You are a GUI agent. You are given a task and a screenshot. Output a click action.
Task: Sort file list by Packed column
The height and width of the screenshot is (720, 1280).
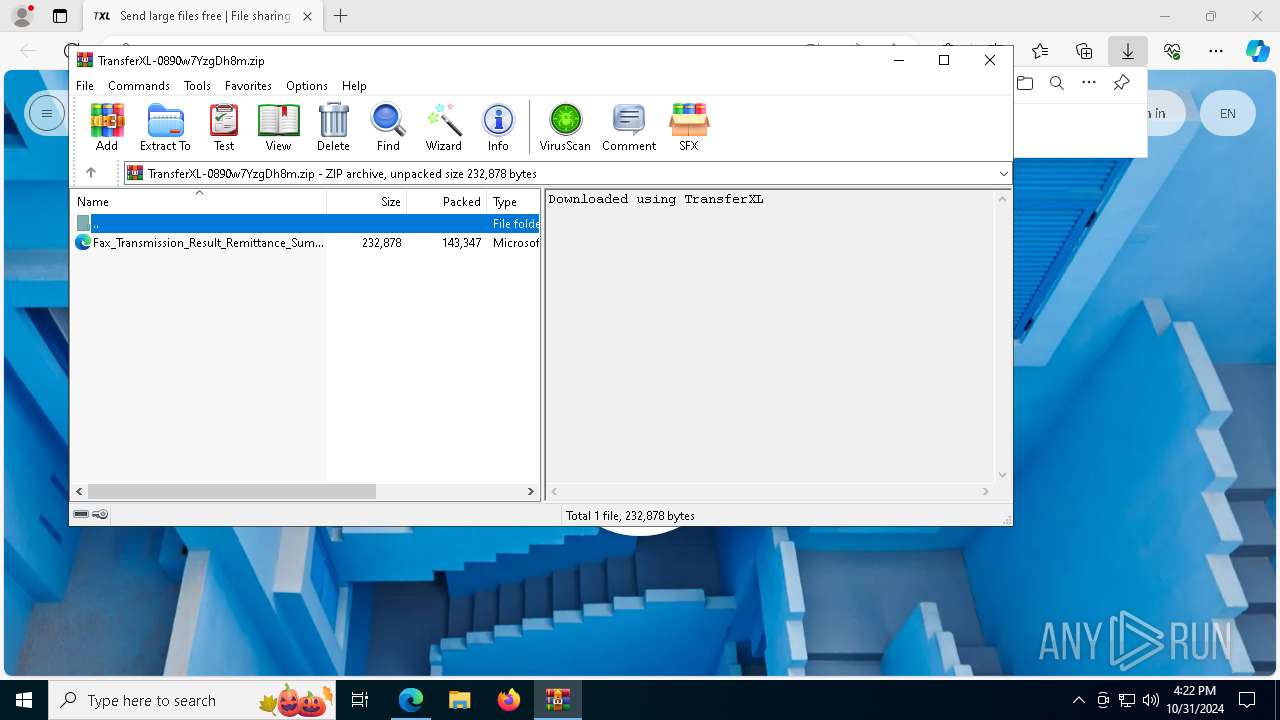pyautogui.click(x=446, y=201)
